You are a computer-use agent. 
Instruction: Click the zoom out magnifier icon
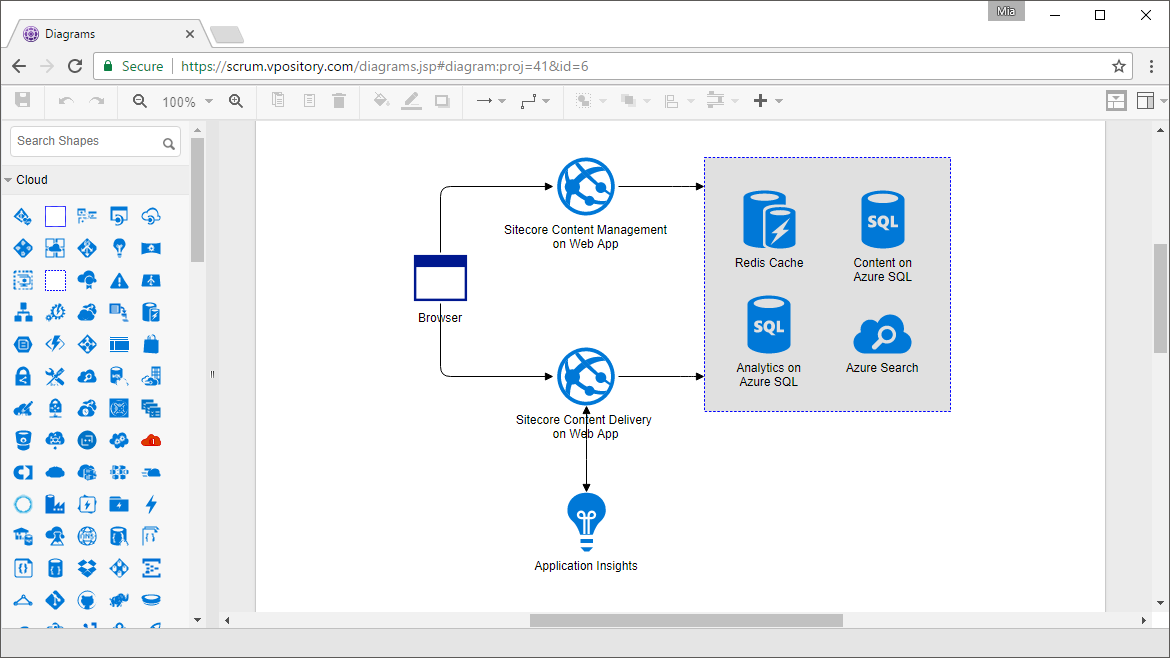click(140, 101)
